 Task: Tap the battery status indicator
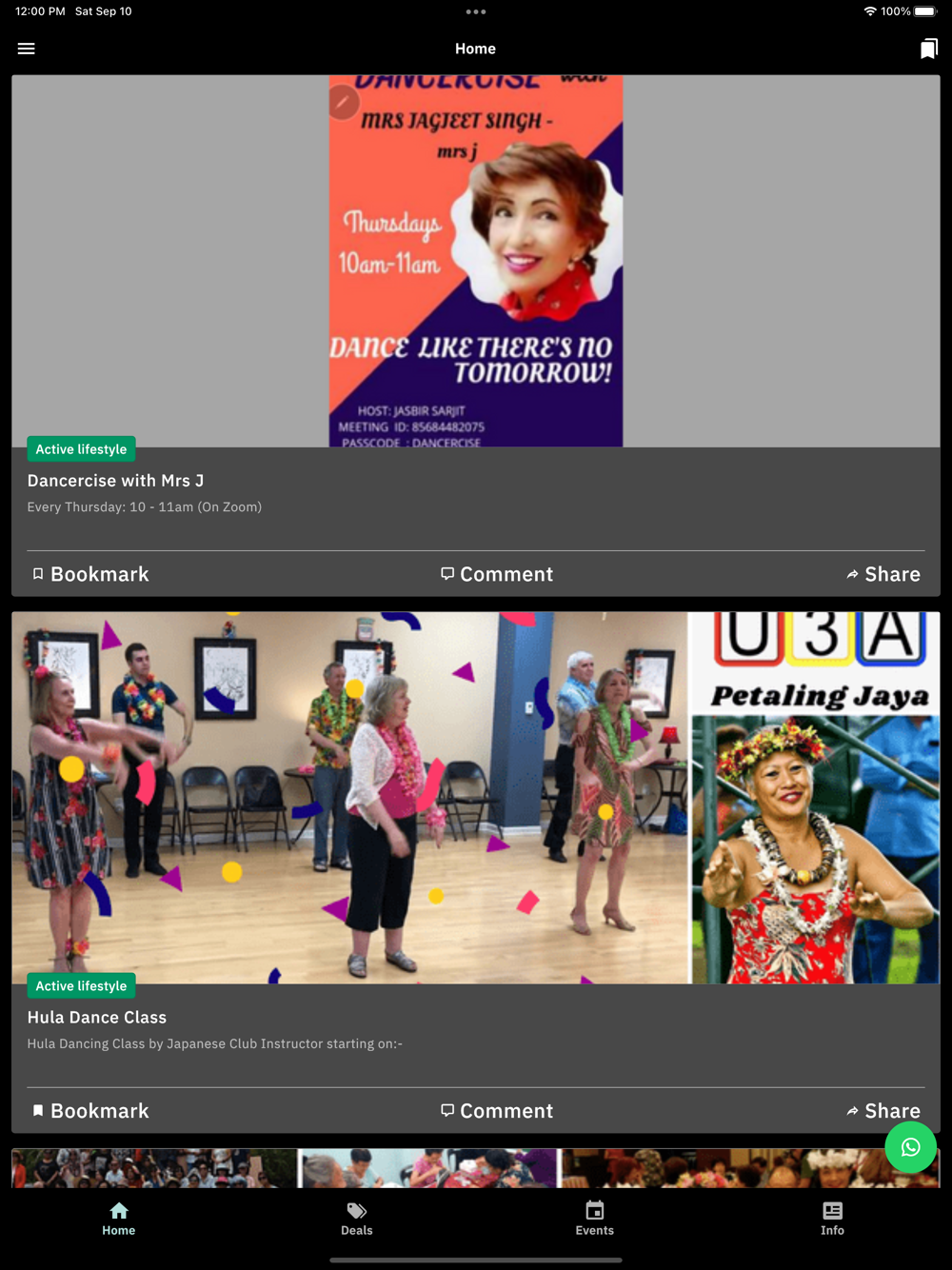[925, 11]
